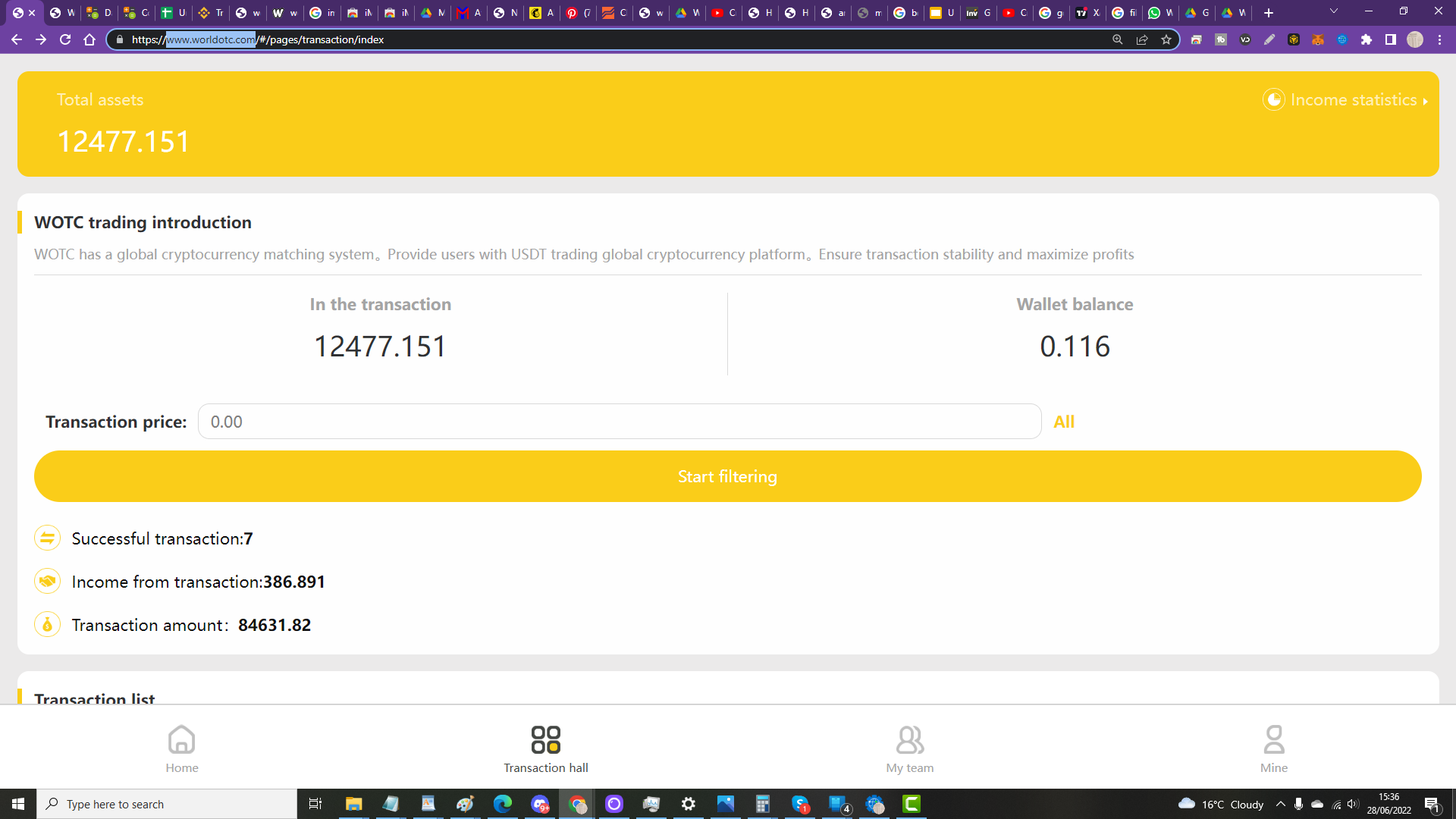Select the Wallet balance value 0.116
This screenshot has height=819, width=1456.
1075,347
